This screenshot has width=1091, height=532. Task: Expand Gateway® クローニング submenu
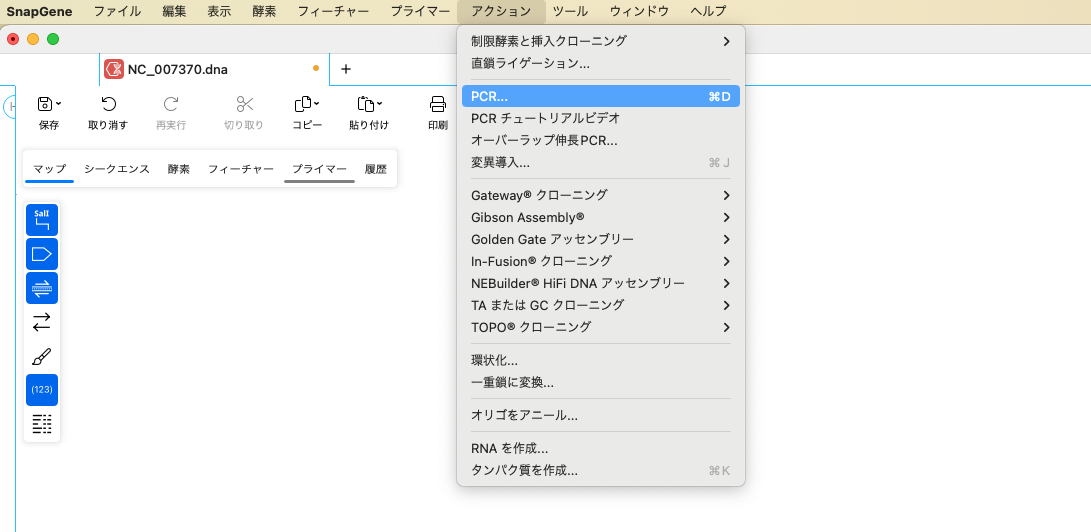(600, 195)
